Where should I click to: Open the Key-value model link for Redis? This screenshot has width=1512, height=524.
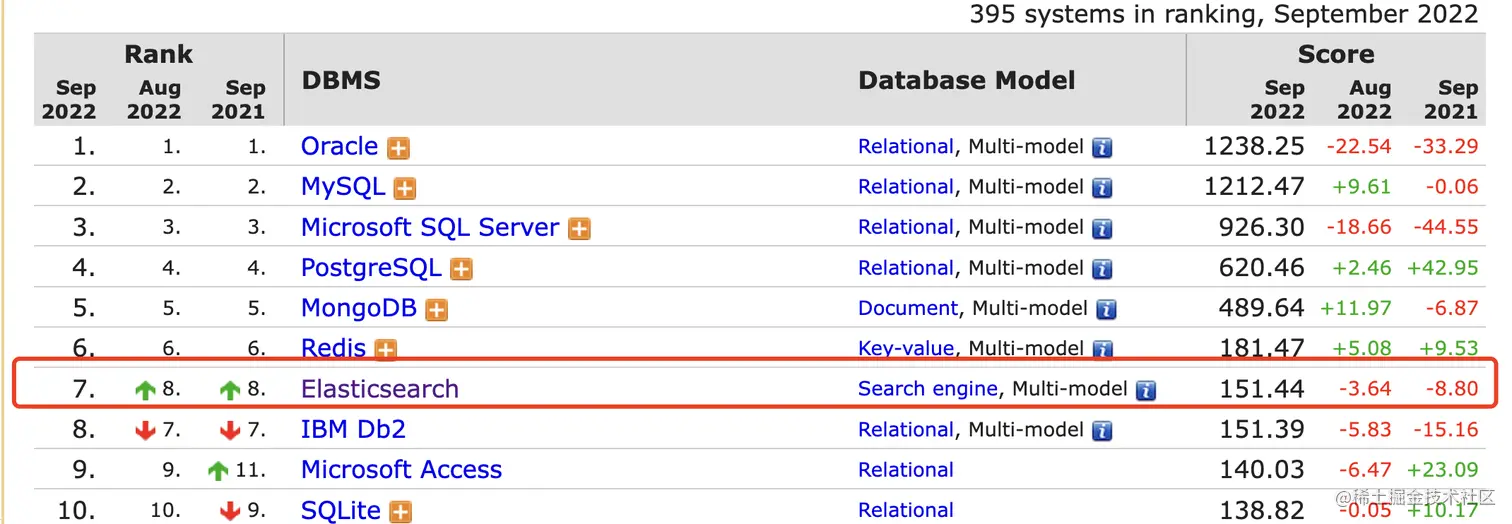(x=906, y=348)
